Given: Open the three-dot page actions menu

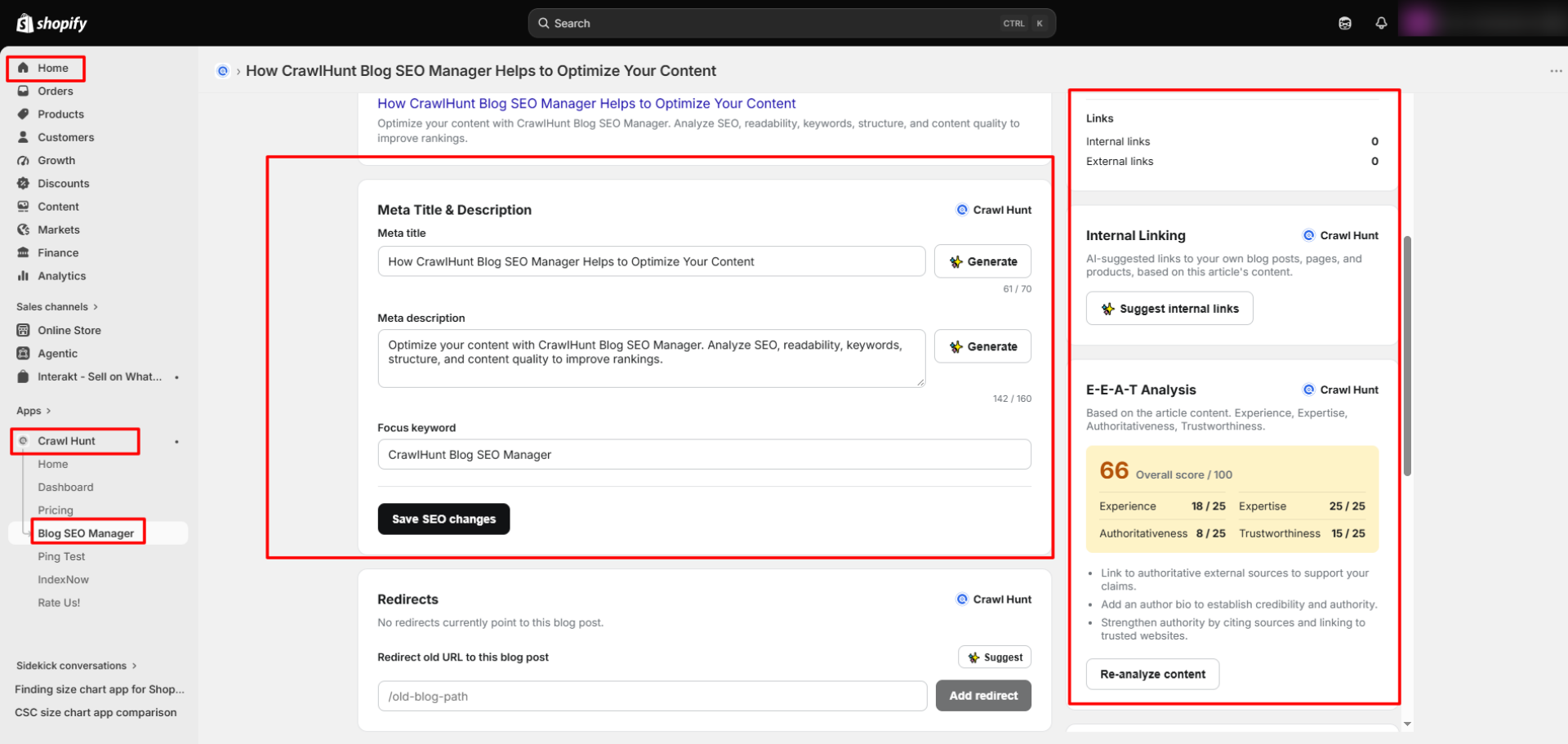Looking at the screenshot, I should [x=1556, y=71].
